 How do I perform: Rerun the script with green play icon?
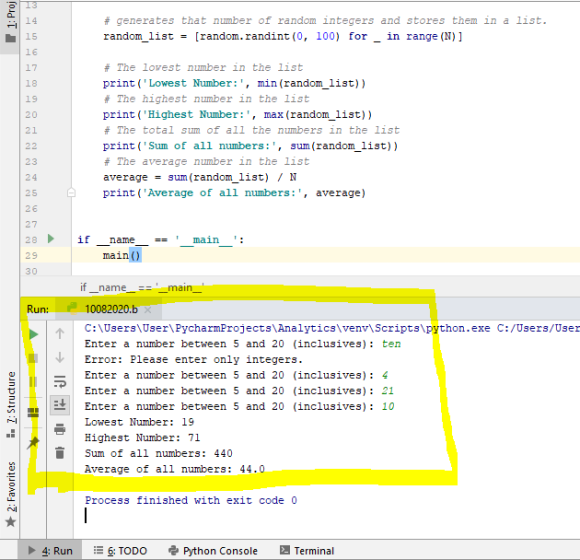pos(33,334)
